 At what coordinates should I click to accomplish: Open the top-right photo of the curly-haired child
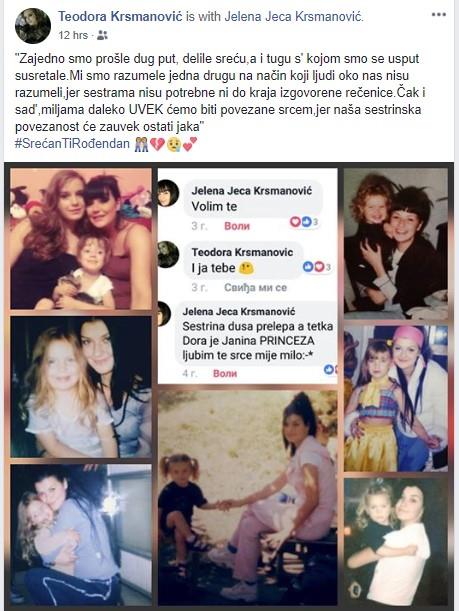pyautogui.click(x=396, y=244)
